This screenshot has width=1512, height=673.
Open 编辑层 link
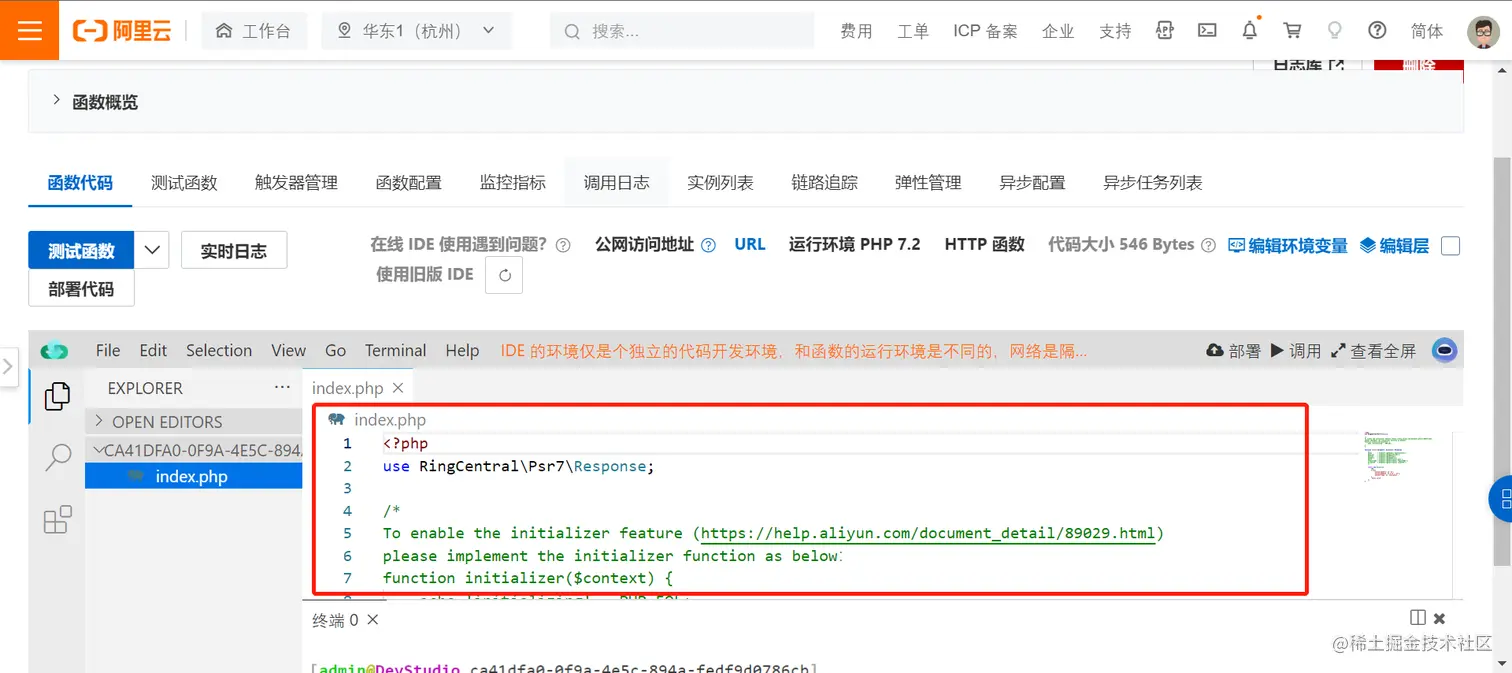(1394, 245)
